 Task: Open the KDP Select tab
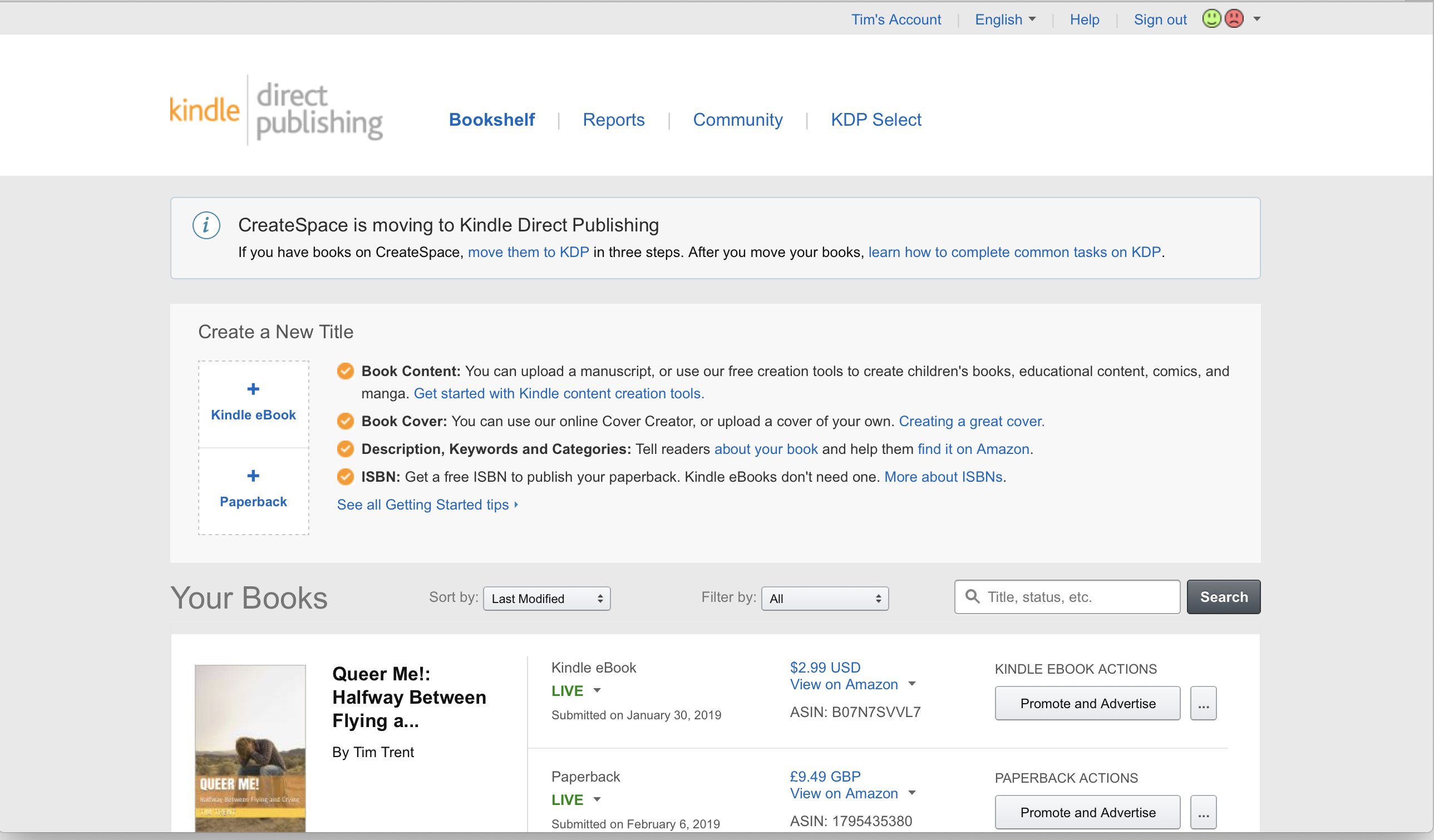pos(876,120)
